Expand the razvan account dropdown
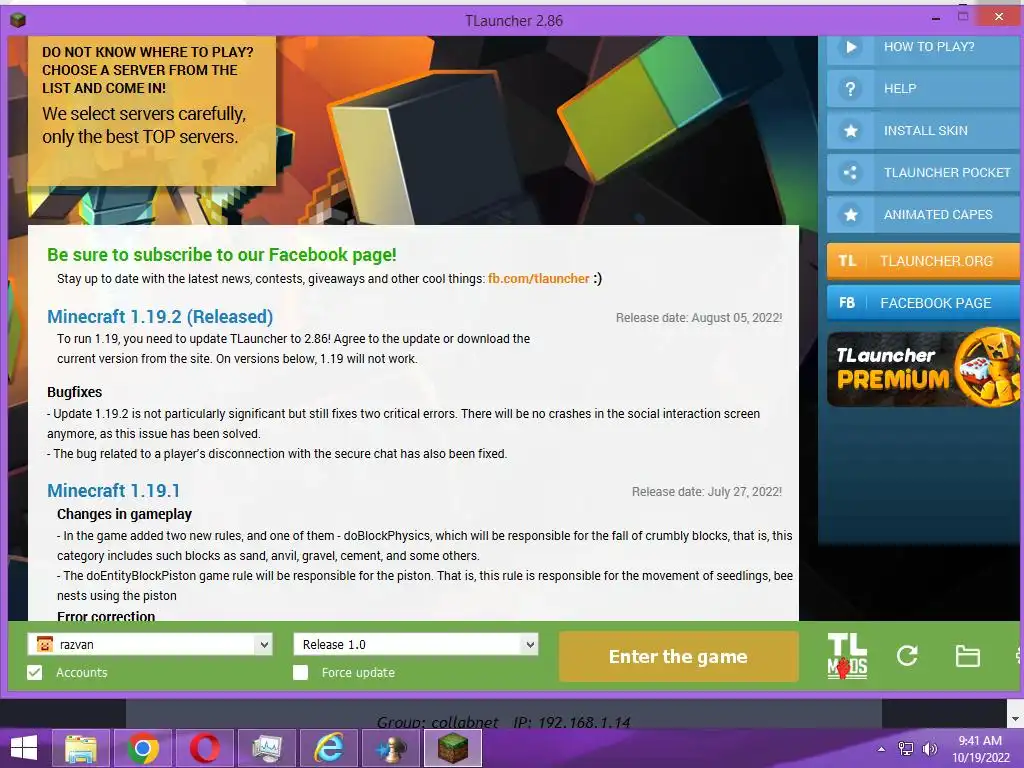 coord(263,645)
